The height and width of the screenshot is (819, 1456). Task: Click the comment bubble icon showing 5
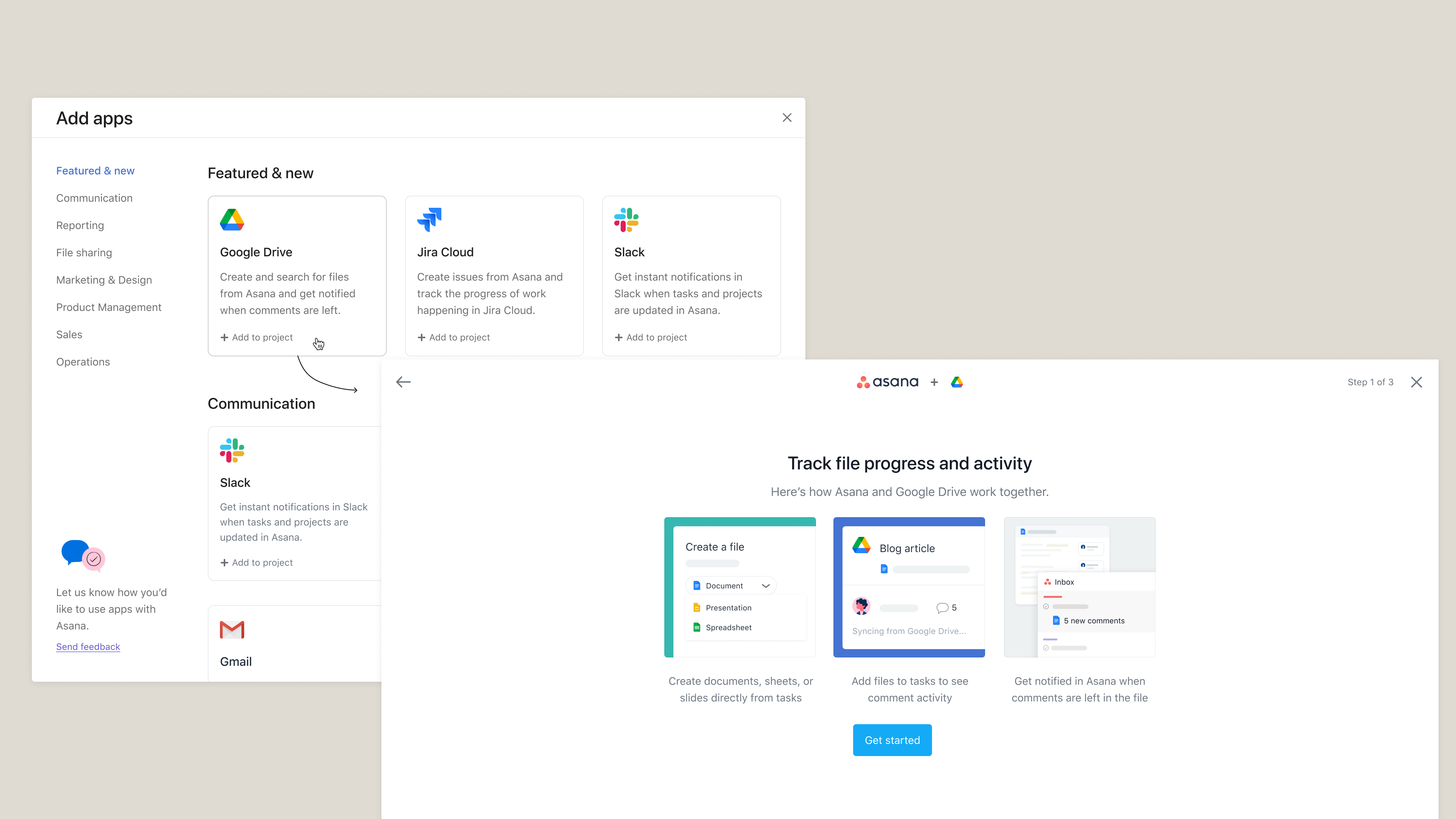tap(942, 607)
